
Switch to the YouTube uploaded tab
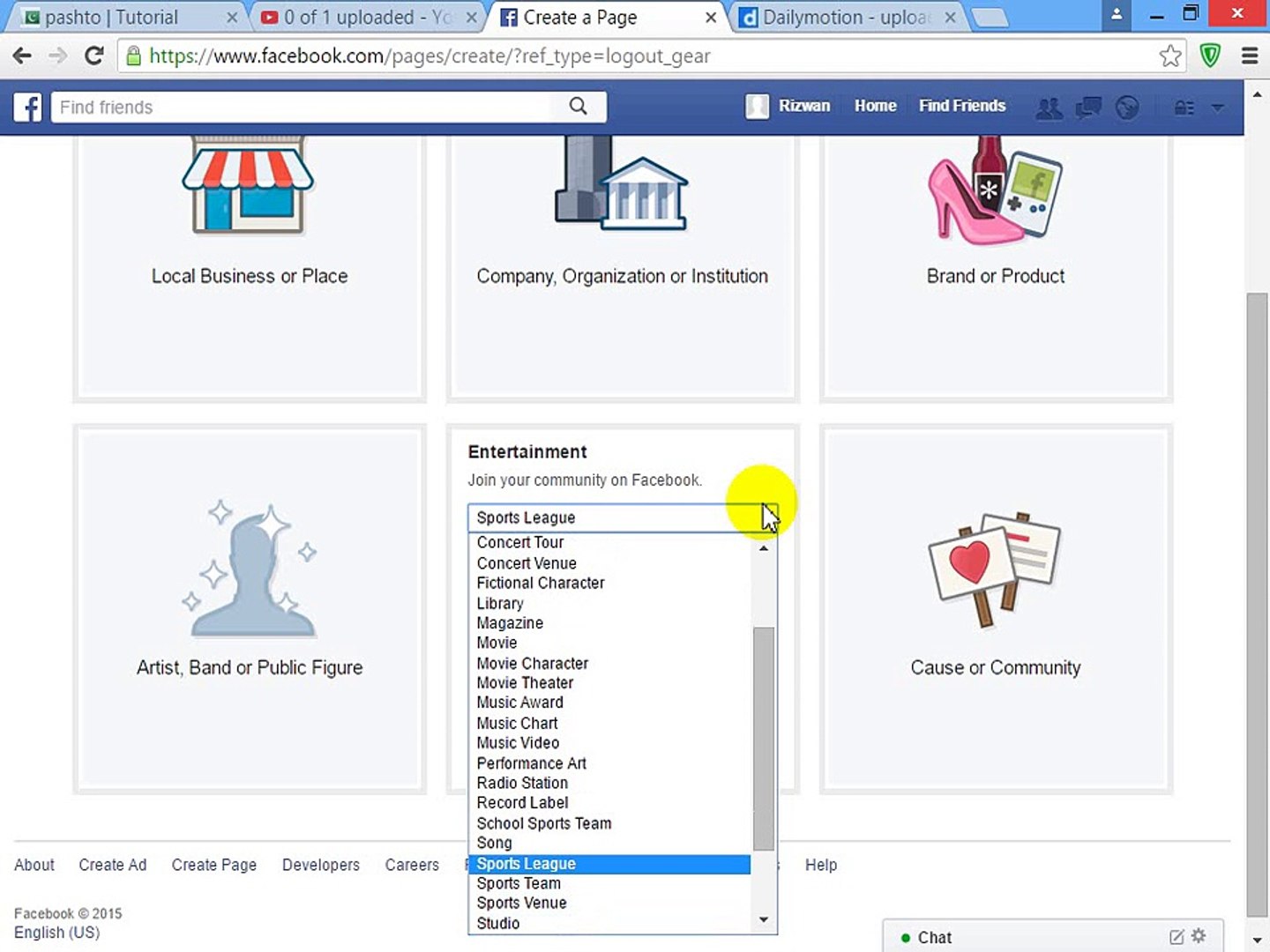click(x=366, y=18)
